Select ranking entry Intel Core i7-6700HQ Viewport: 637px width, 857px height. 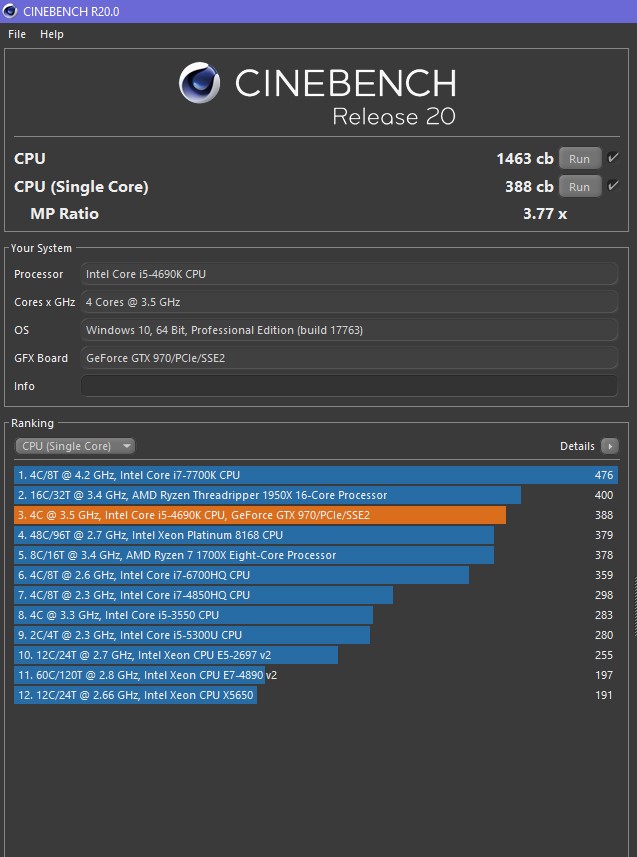click(316, 575)
